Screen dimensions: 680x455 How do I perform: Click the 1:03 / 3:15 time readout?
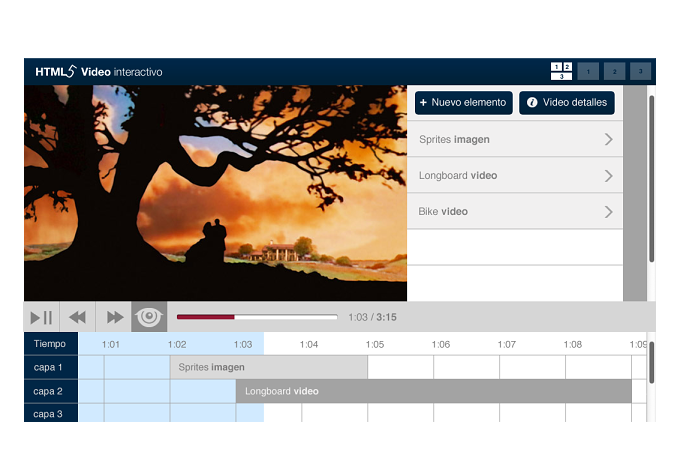click(373, 317)
